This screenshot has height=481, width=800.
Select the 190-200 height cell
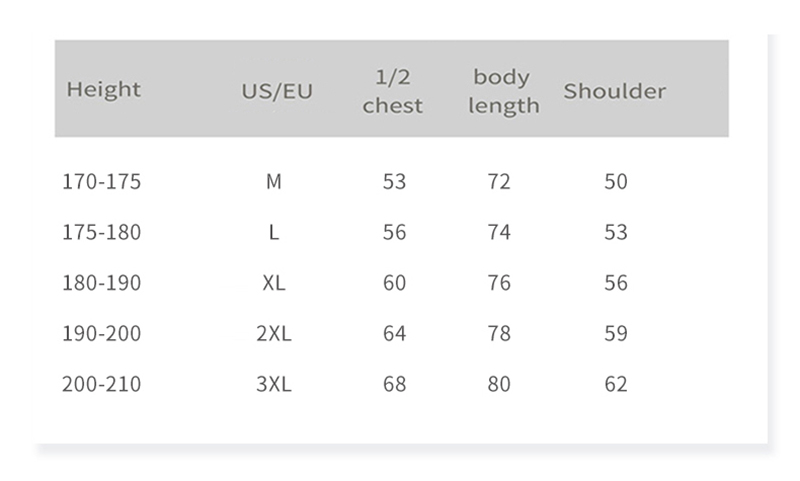[102, 333]
